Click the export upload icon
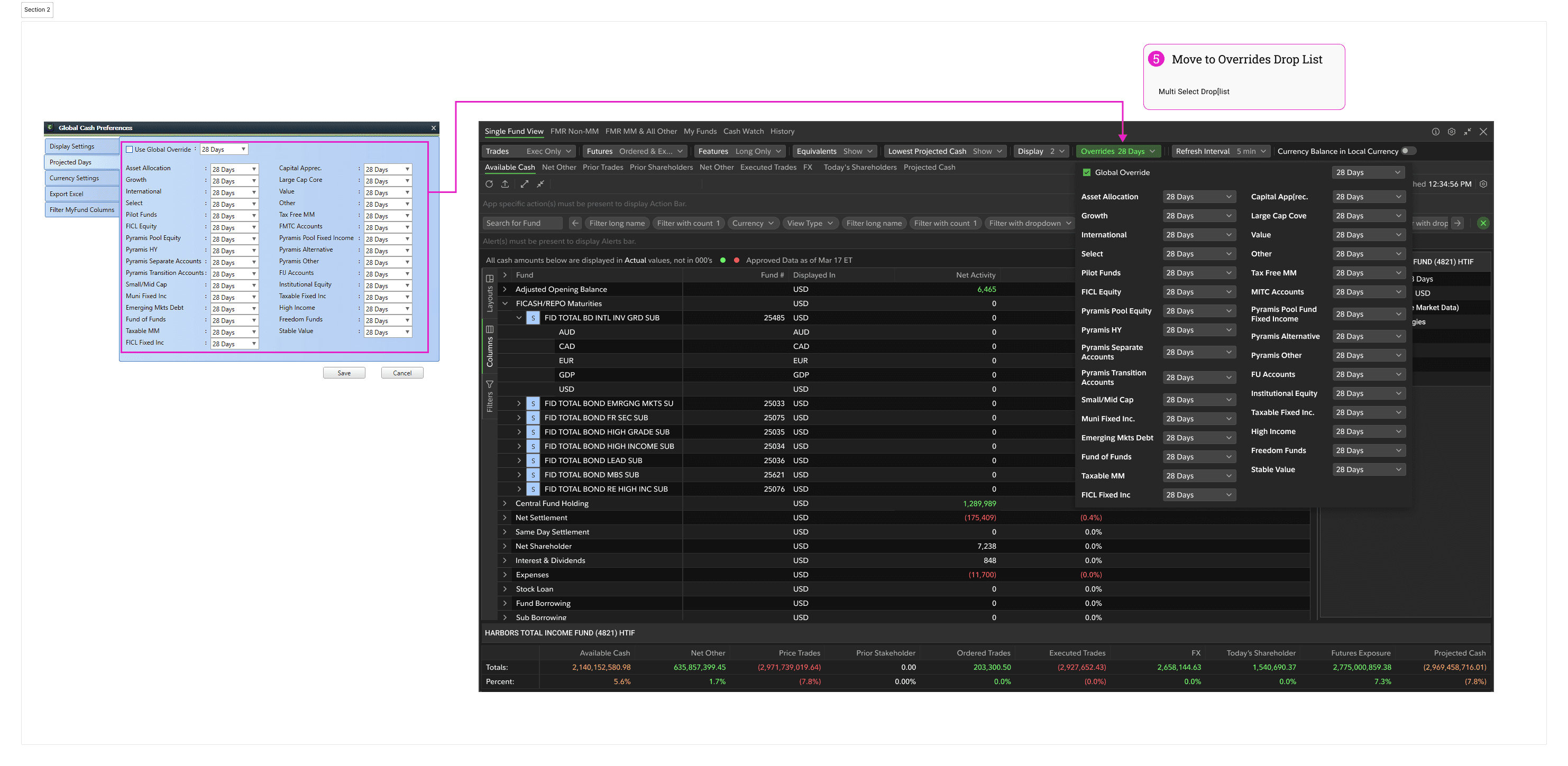Viewport: 1568px width, 766px height. tap(505, 184)
